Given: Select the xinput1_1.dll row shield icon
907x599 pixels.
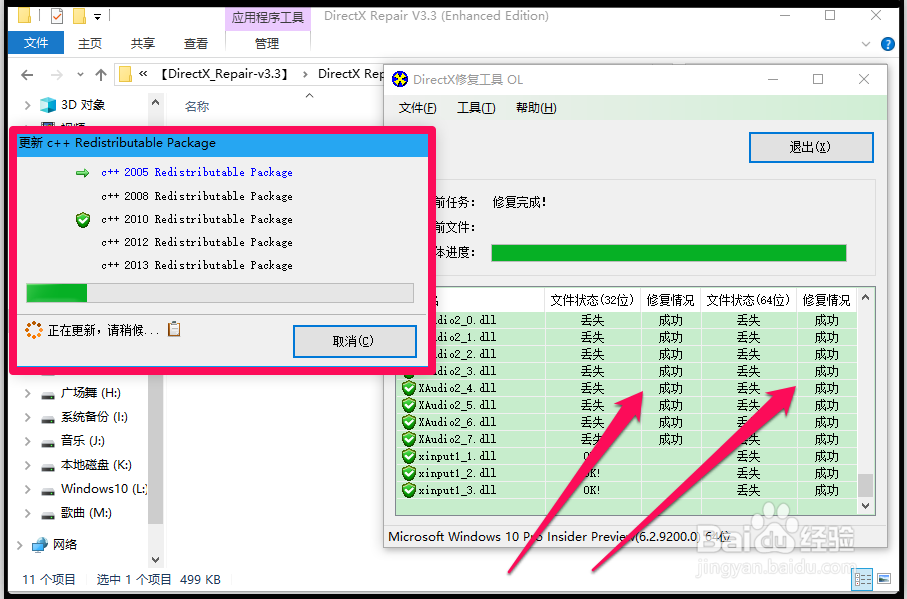Looking at the screenshot, I should coord(409,456).
